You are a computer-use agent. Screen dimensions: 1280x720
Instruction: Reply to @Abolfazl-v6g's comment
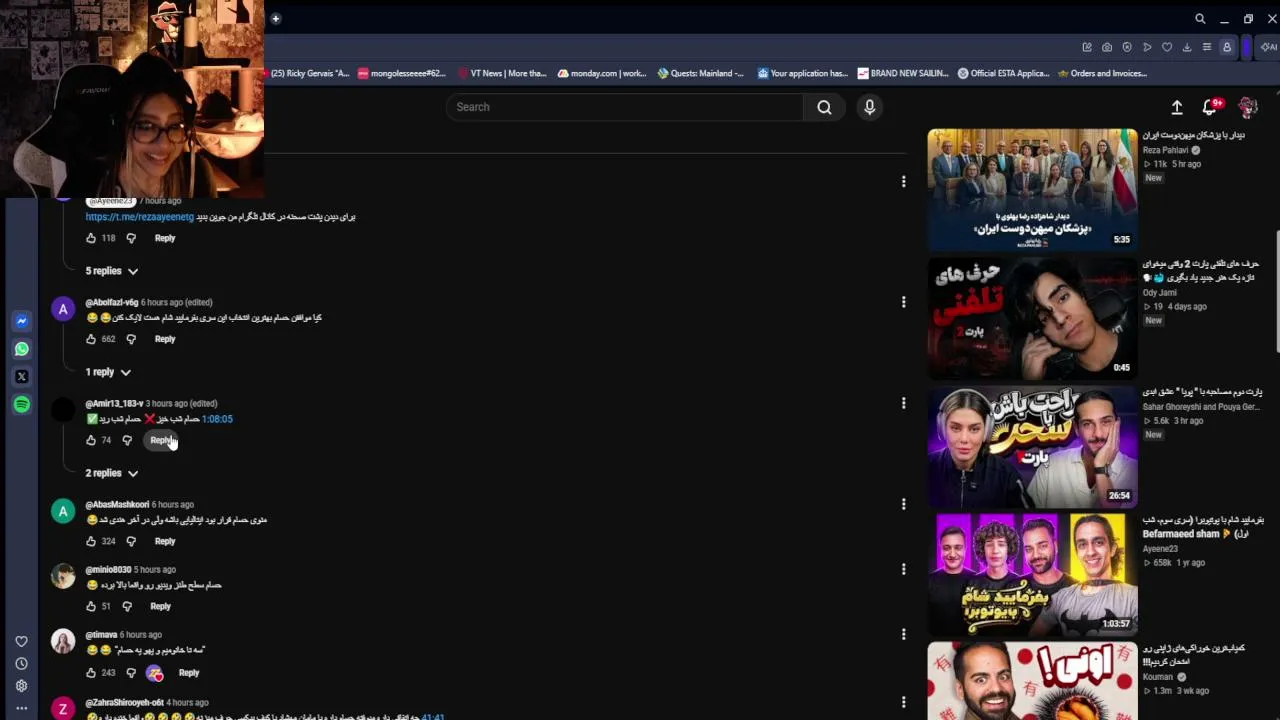165,339
